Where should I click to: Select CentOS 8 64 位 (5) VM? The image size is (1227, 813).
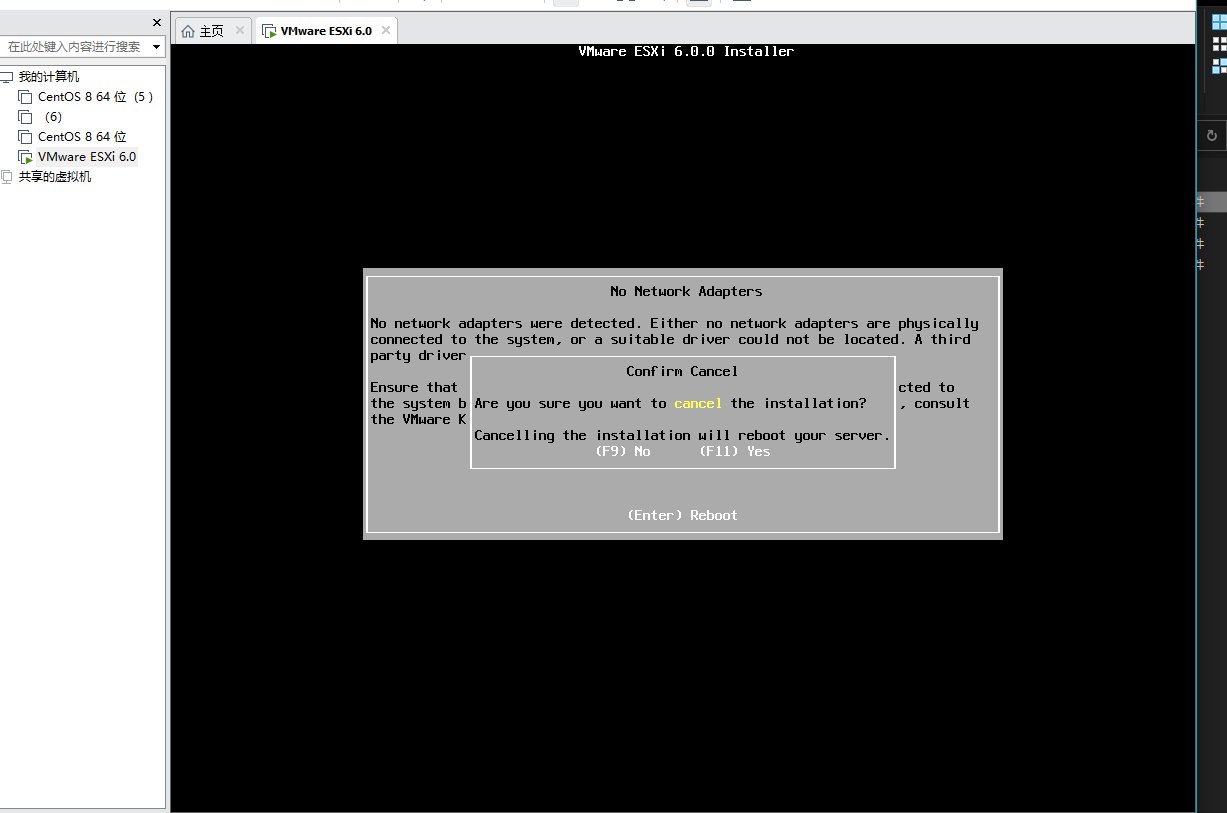point(95,97)
